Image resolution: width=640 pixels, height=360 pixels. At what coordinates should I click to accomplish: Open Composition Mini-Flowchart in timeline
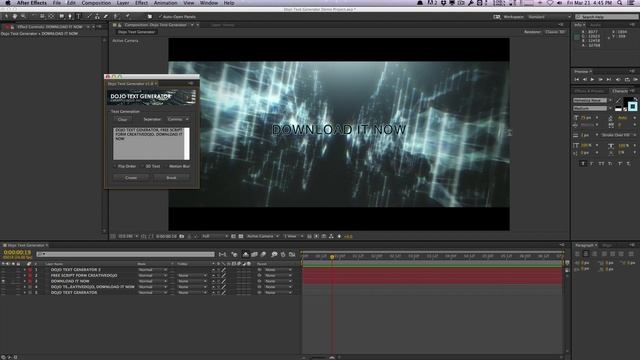[x=222, y=254]
